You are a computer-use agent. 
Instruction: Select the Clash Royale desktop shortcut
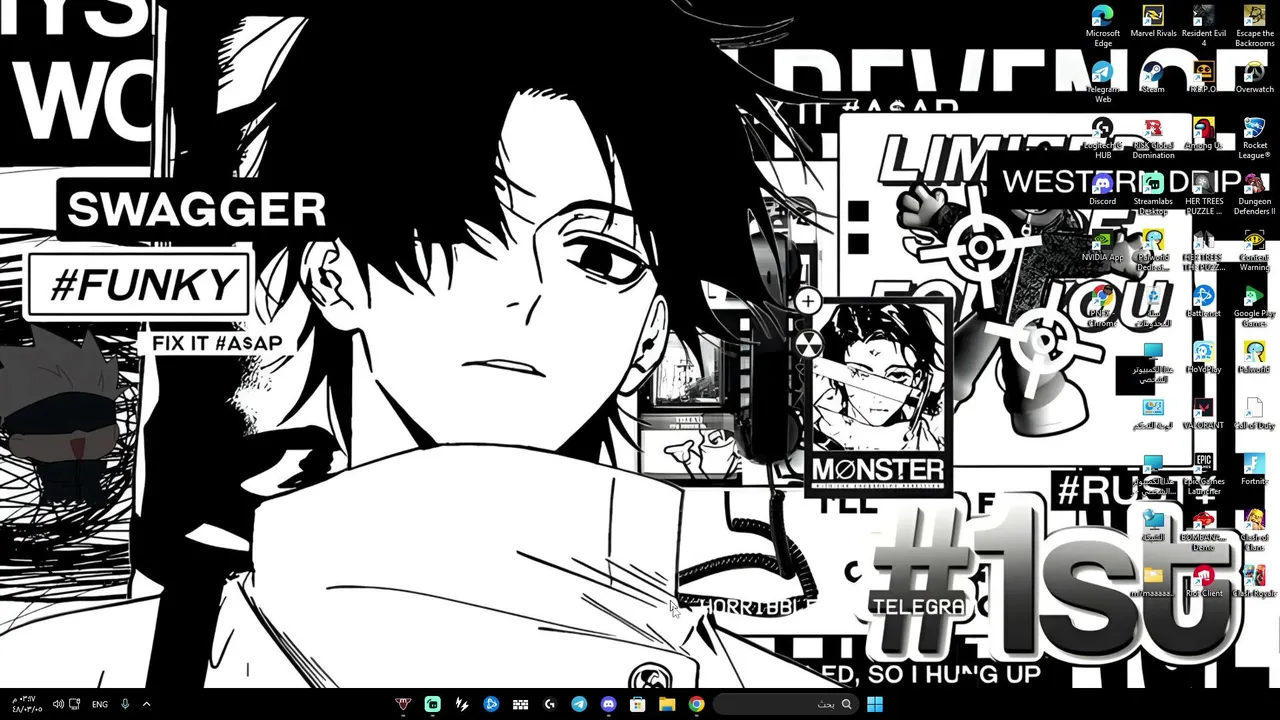pyautogui.click(x=1254, y=581)
